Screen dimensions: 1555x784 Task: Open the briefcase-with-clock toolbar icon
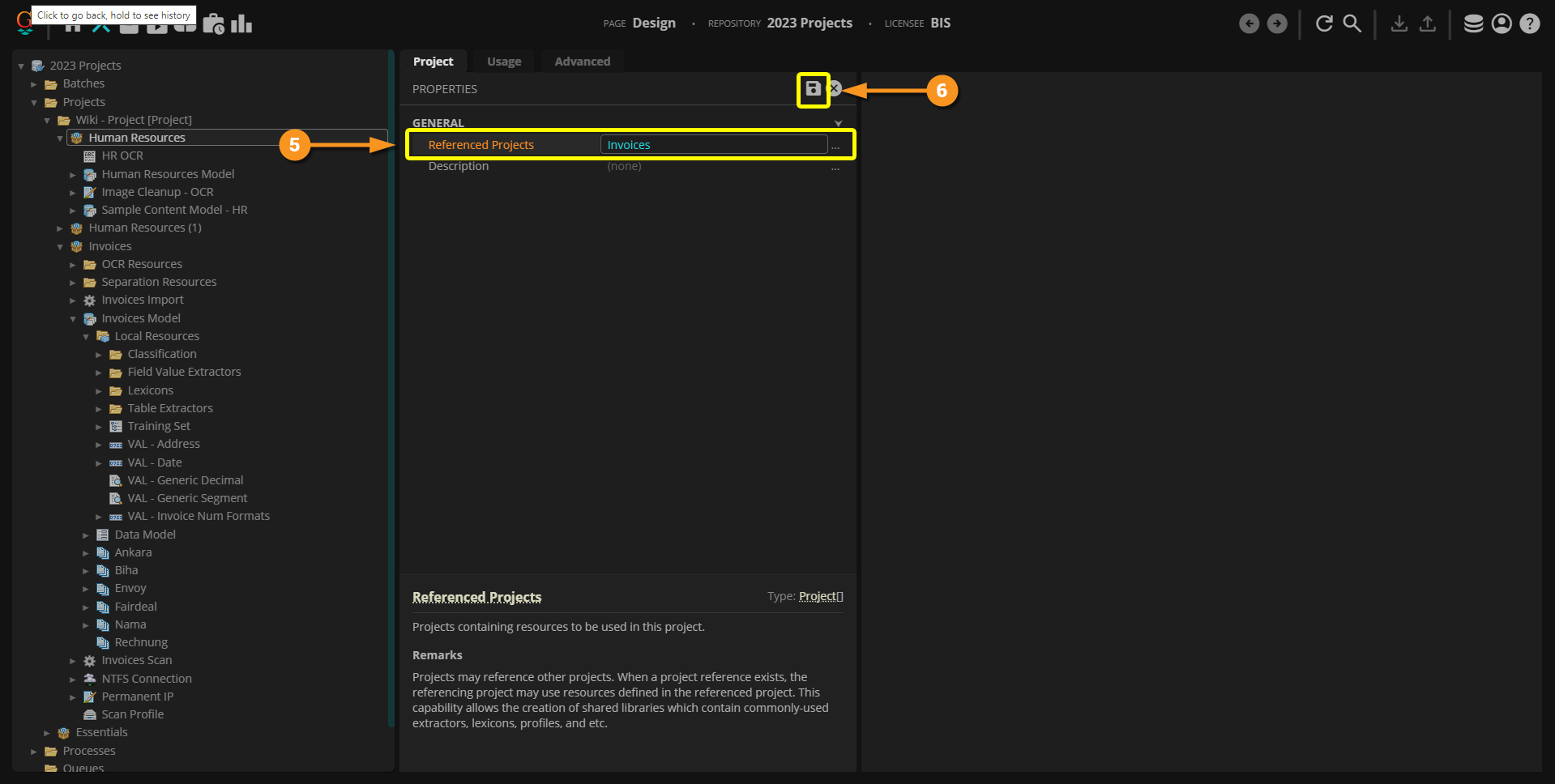click(214, 24)
